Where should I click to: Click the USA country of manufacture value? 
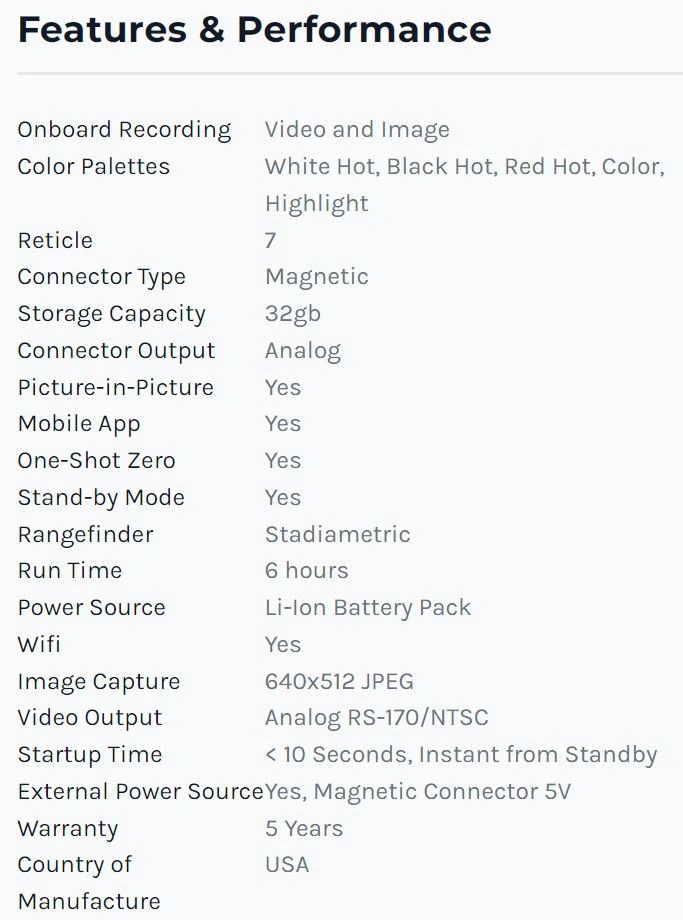pyautogui.click(x=287, y=865)
